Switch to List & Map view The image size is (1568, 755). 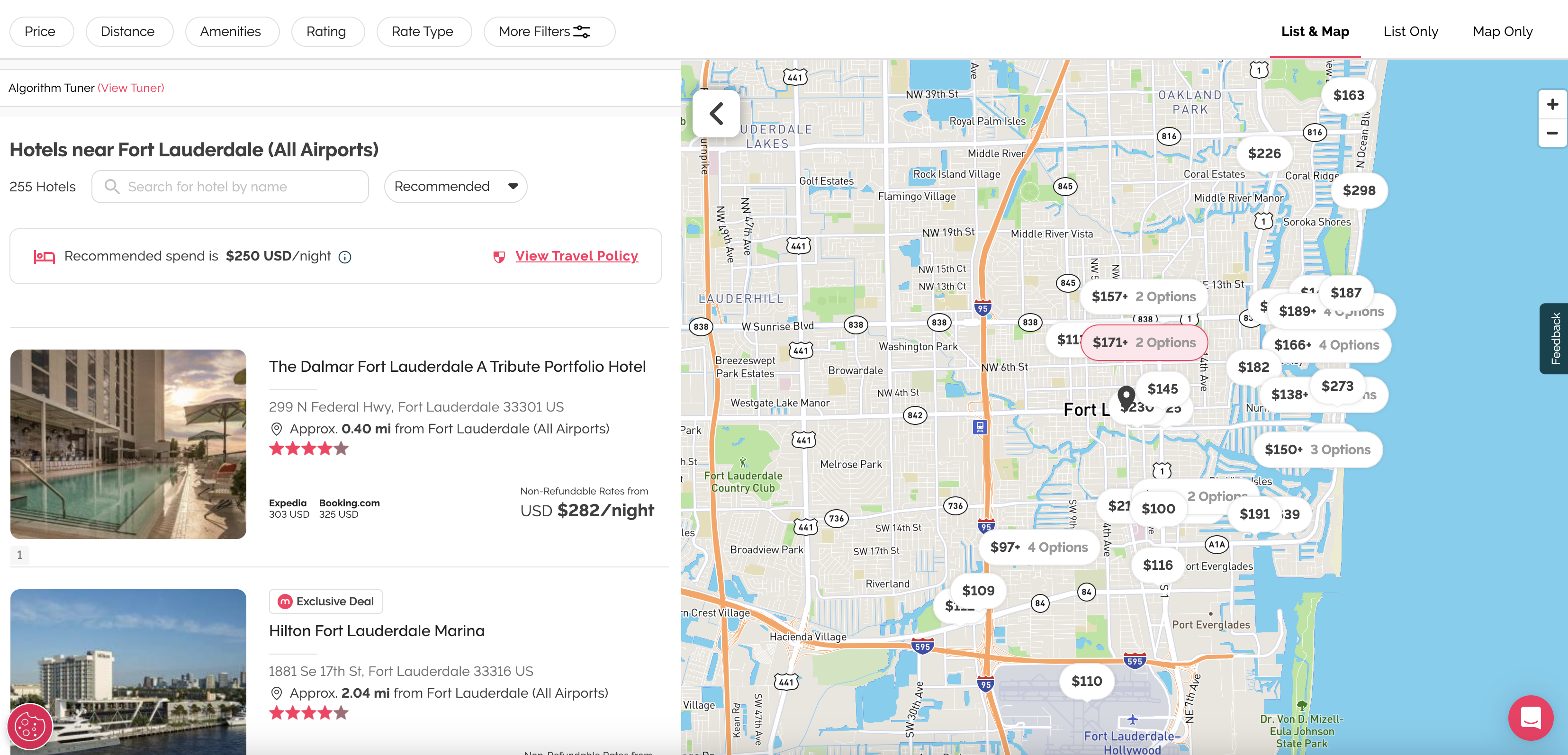[x=1315, y=32]
